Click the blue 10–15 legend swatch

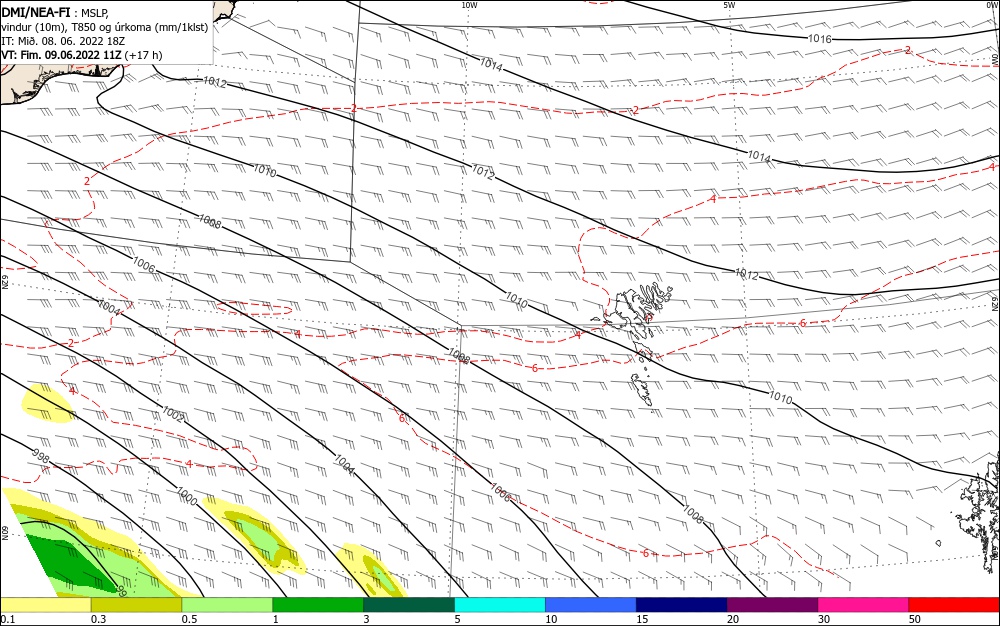[591, 605]
